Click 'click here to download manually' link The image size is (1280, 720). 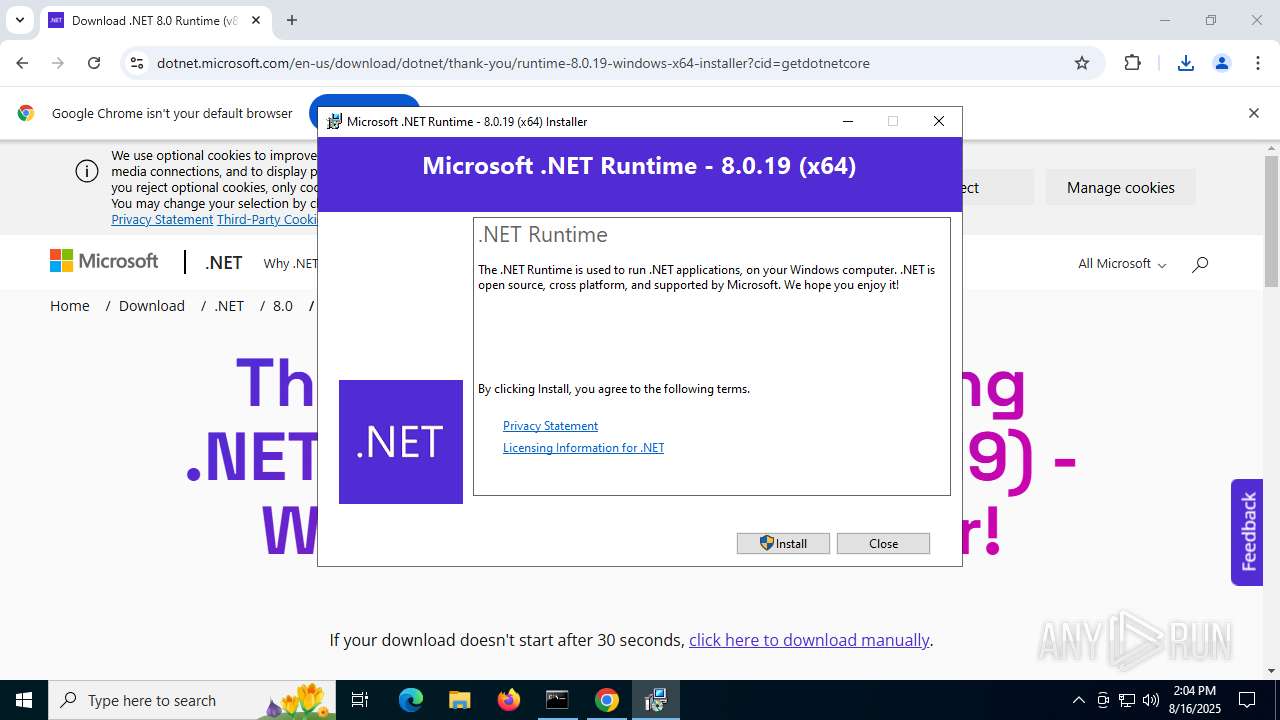pos(809,640)
